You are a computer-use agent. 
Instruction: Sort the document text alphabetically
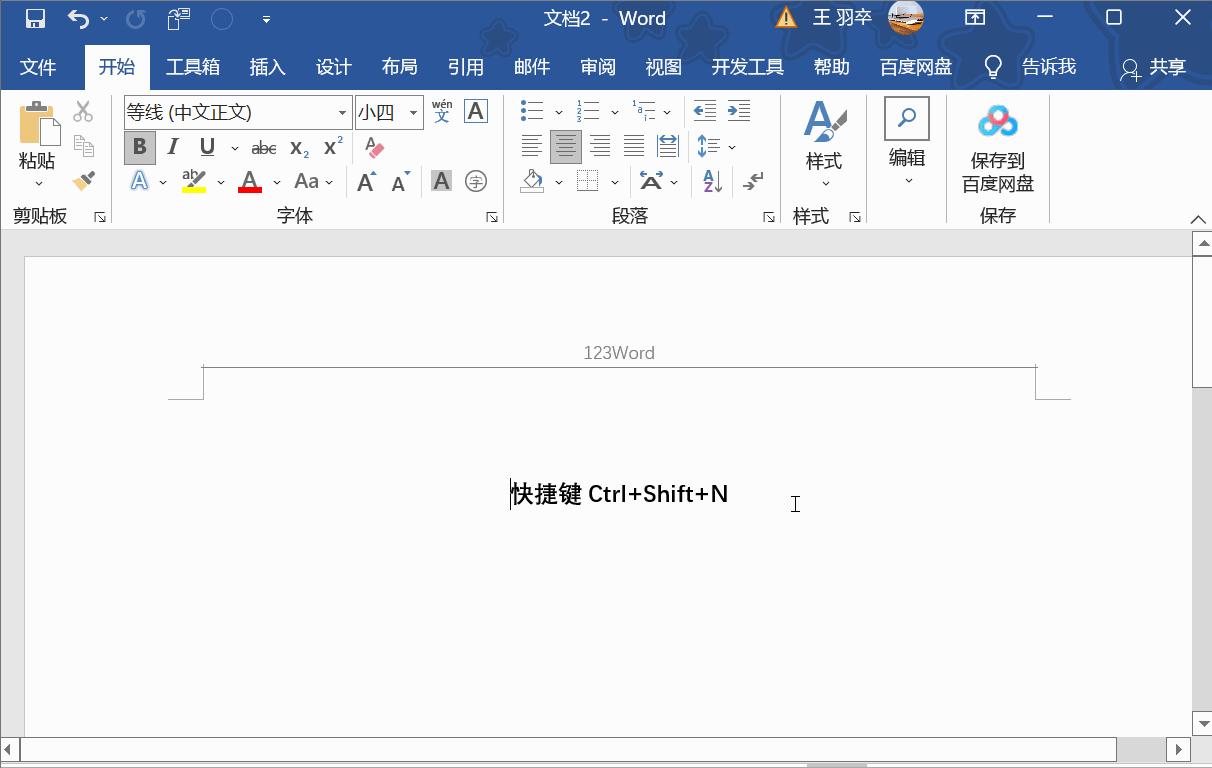pos(711,181)
